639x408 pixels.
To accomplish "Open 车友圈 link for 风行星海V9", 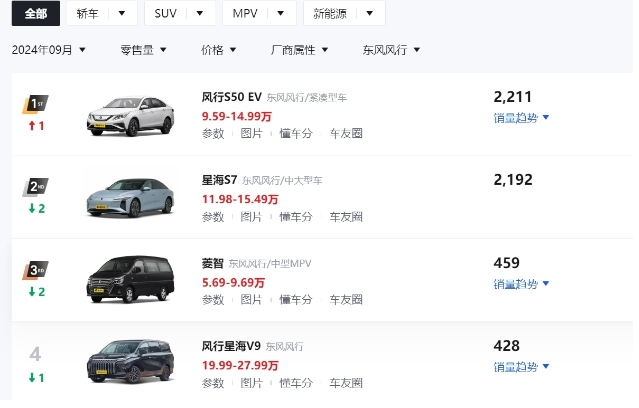I will (x=346, y=383).
